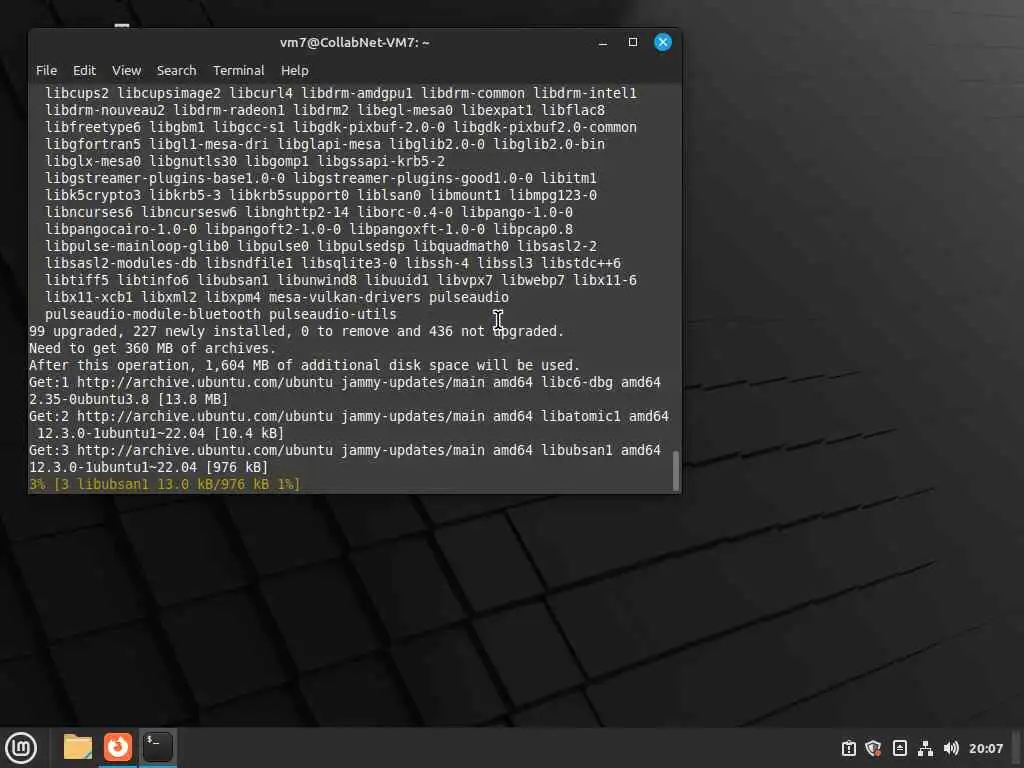Launch the Files manager from the panel
Image resolution: width=1024 pixels, height=768 pixels.
click(x=78, y=747)
